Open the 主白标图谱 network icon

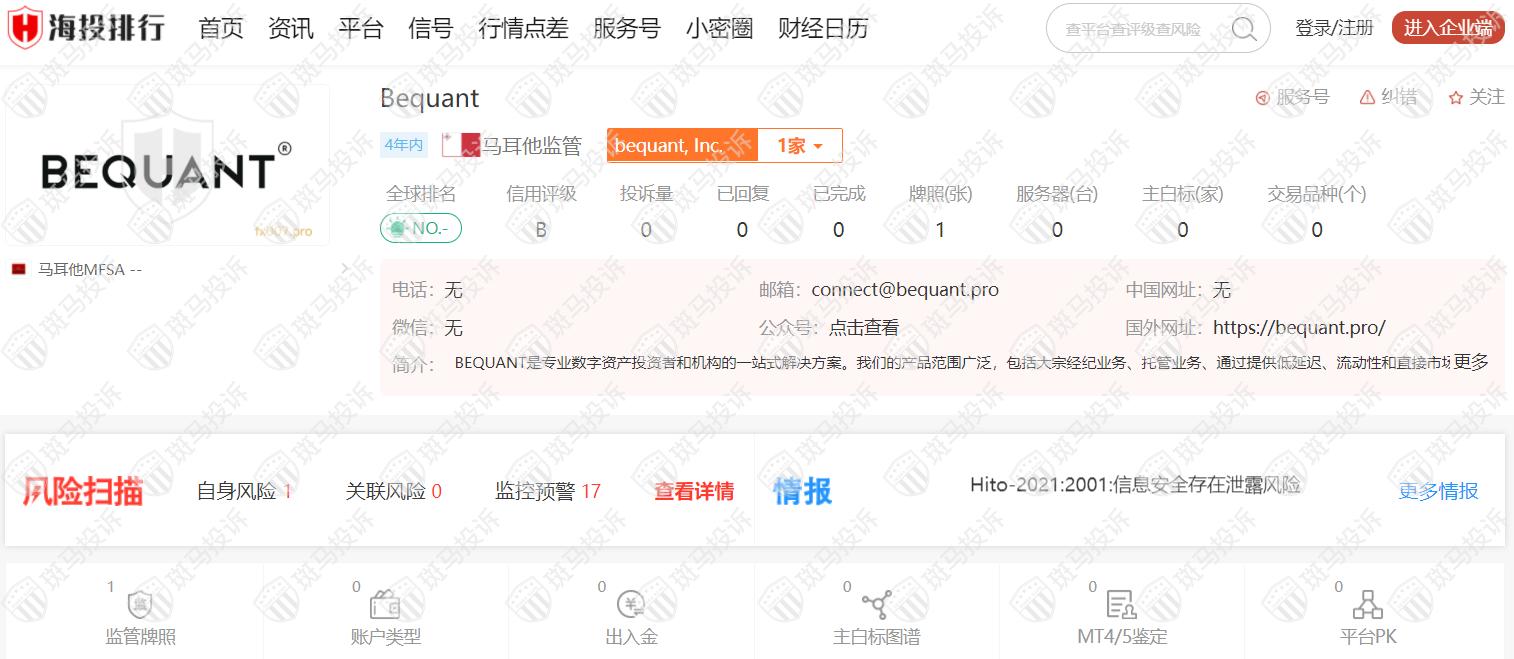tap(876, 605)
